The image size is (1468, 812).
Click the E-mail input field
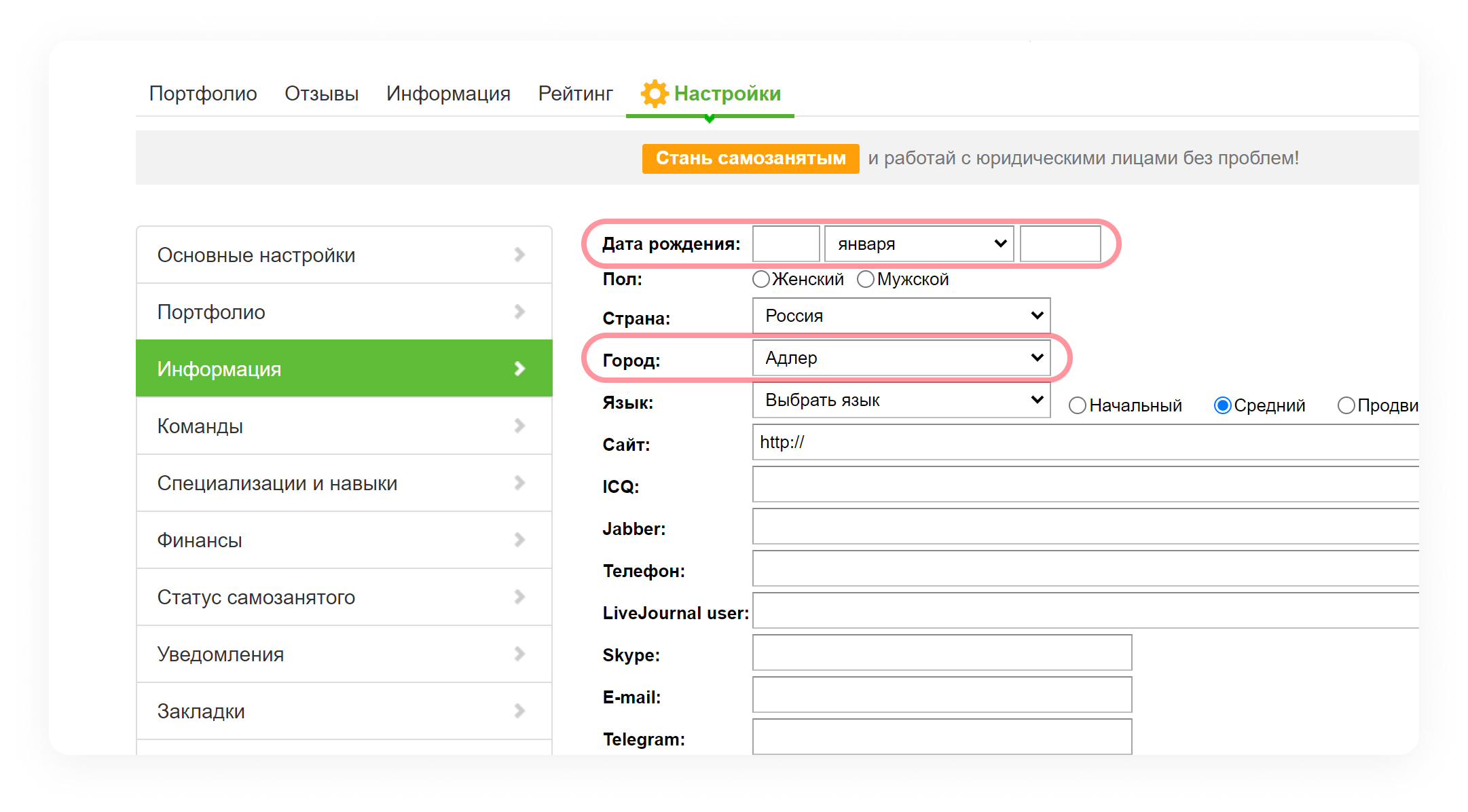[942, 695]
